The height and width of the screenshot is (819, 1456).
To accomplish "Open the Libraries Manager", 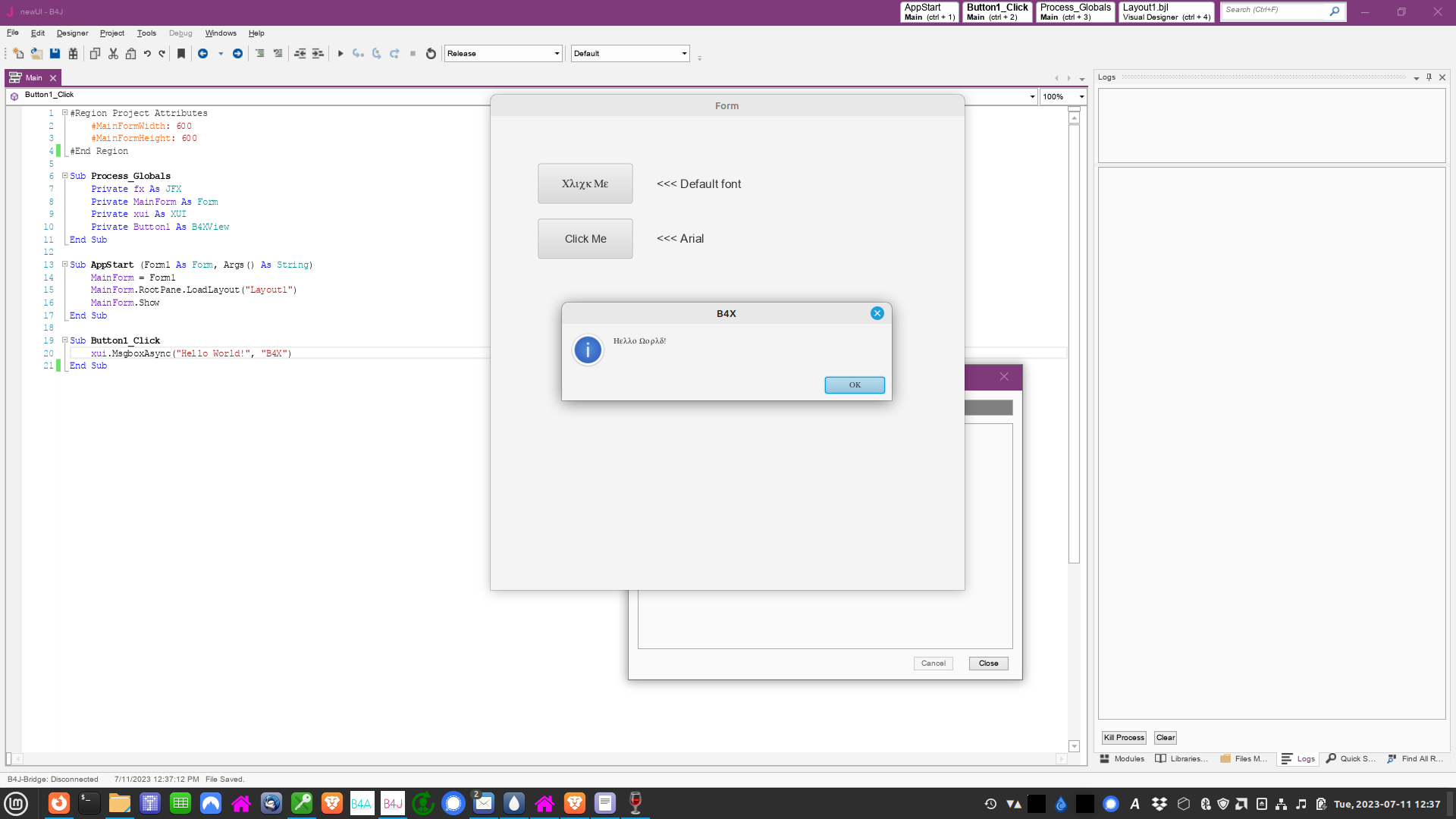I will click(1182, 758).
